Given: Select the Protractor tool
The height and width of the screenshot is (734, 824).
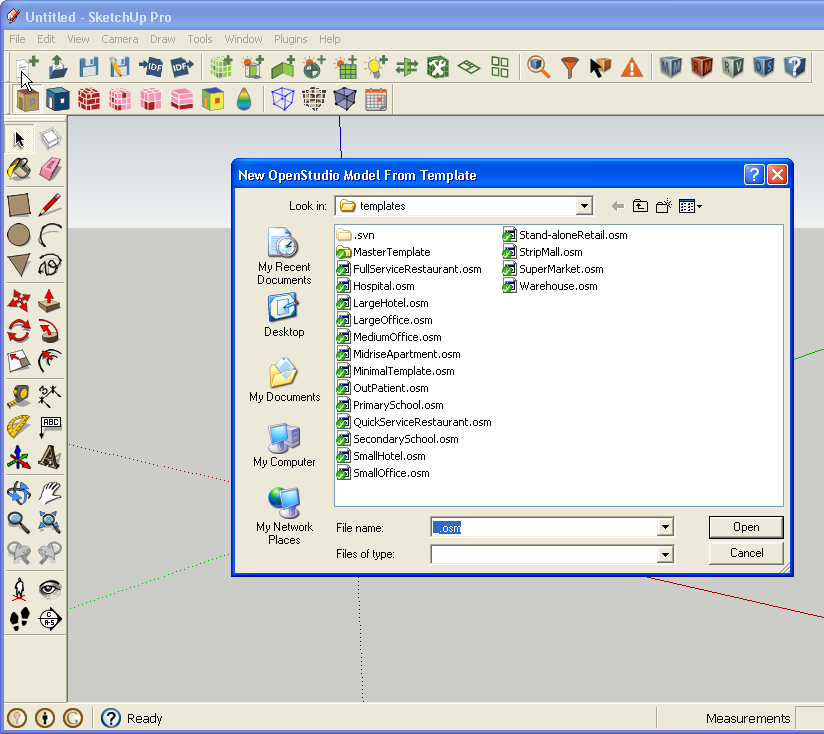Looking at the screenshot, I should tap(19, 426).
